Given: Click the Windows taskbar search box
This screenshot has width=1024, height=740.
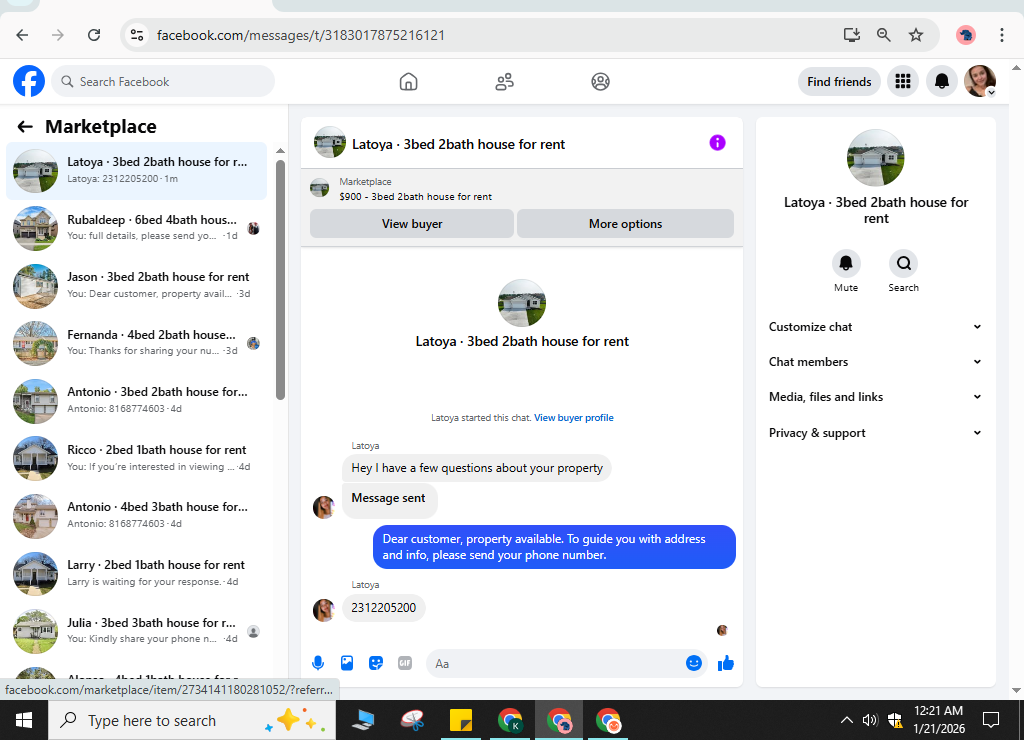Looking at the screenshot, I should pos(192,720).
